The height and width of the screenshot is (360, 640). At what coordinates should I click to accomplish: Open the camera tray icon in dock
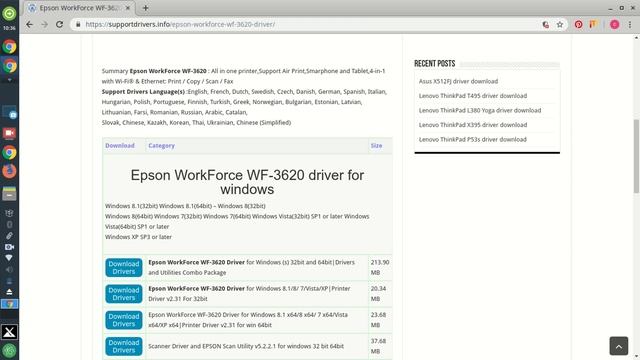9,247
